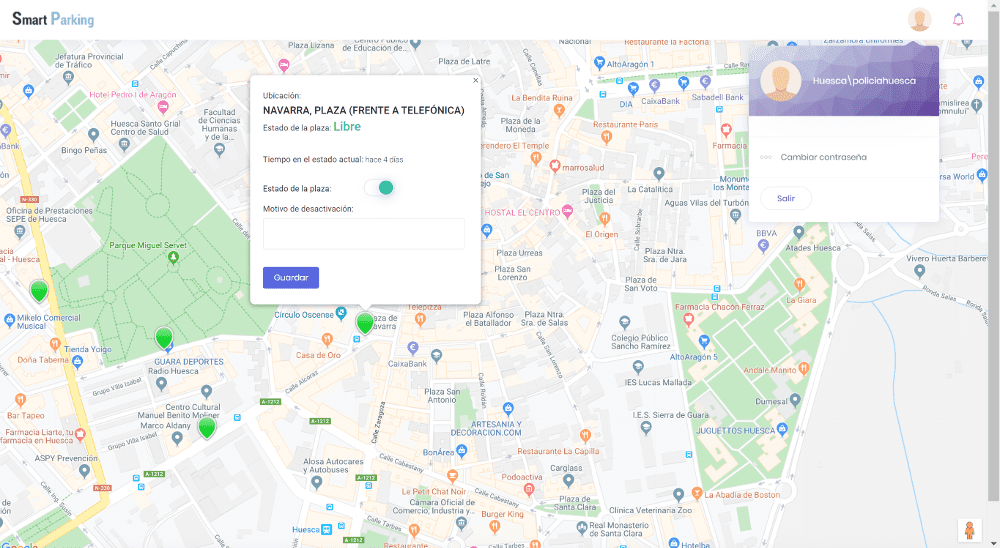
Task: Select green parking marker near GUARA DEPORTES
Action: (x=164, y=337)
